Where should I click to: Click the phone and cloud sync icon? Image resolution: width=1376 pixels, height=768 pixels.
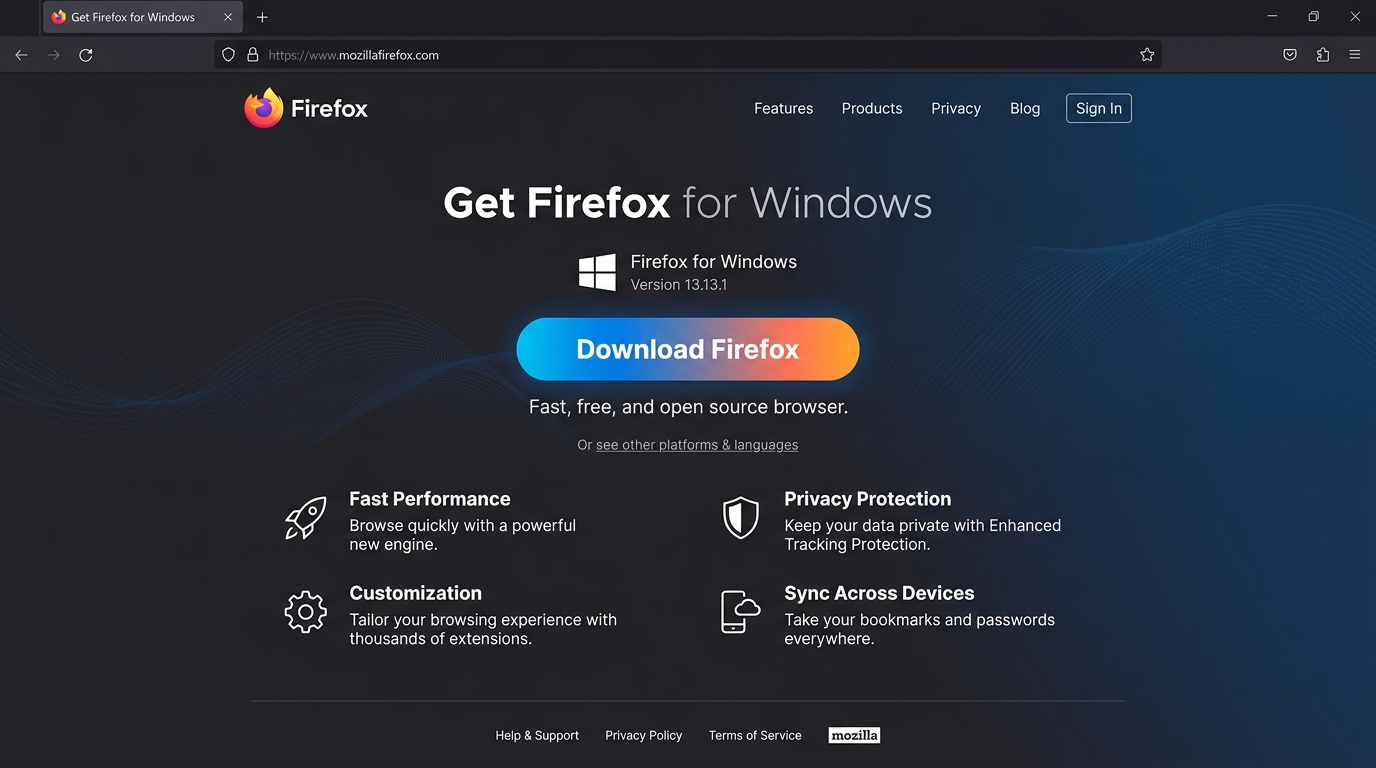741,612
